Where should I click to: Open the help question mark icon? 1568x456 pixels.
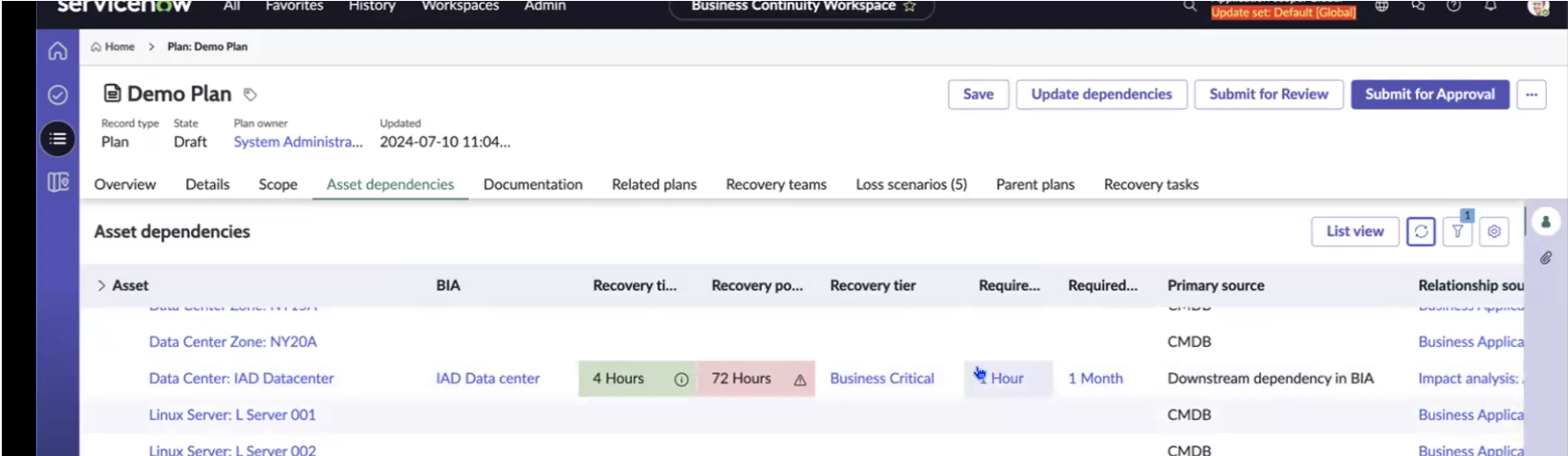pyautogui.click(x=1454, y=6)
